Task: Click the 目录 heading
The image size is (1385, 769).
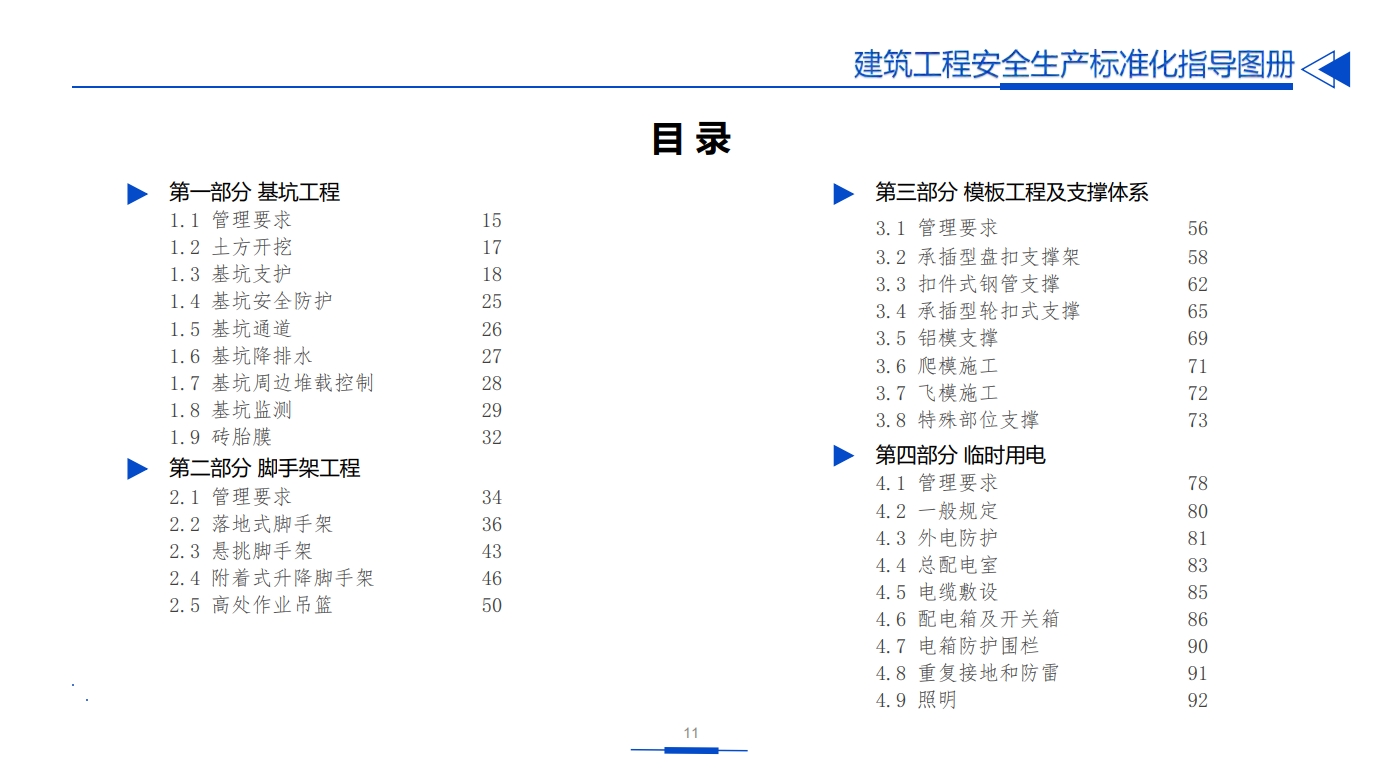Action: click(x=691, y=139)
